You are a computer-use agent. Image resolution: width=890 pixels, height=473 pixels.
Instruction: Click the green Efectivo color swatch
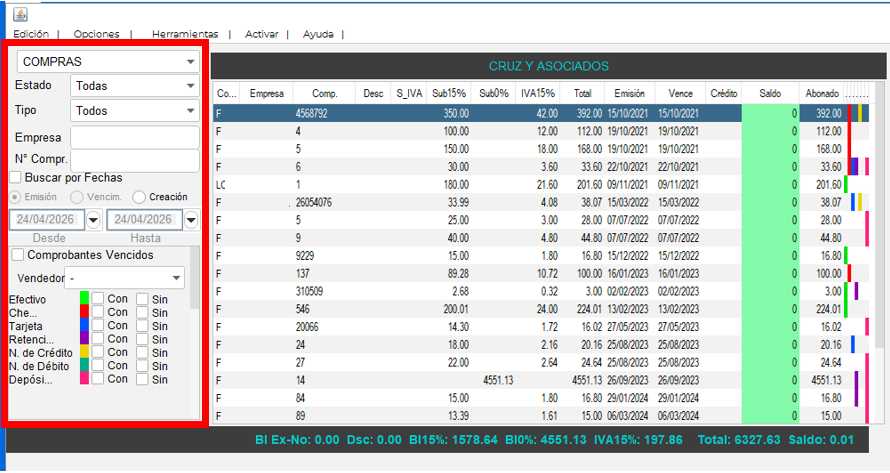click(x=85, y=298)
